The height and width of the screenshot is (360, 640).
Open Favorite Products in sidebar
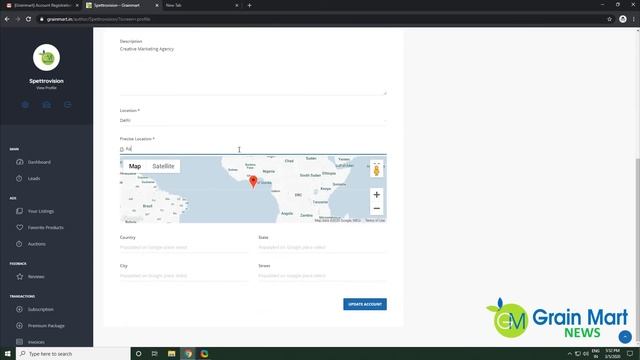46,227
